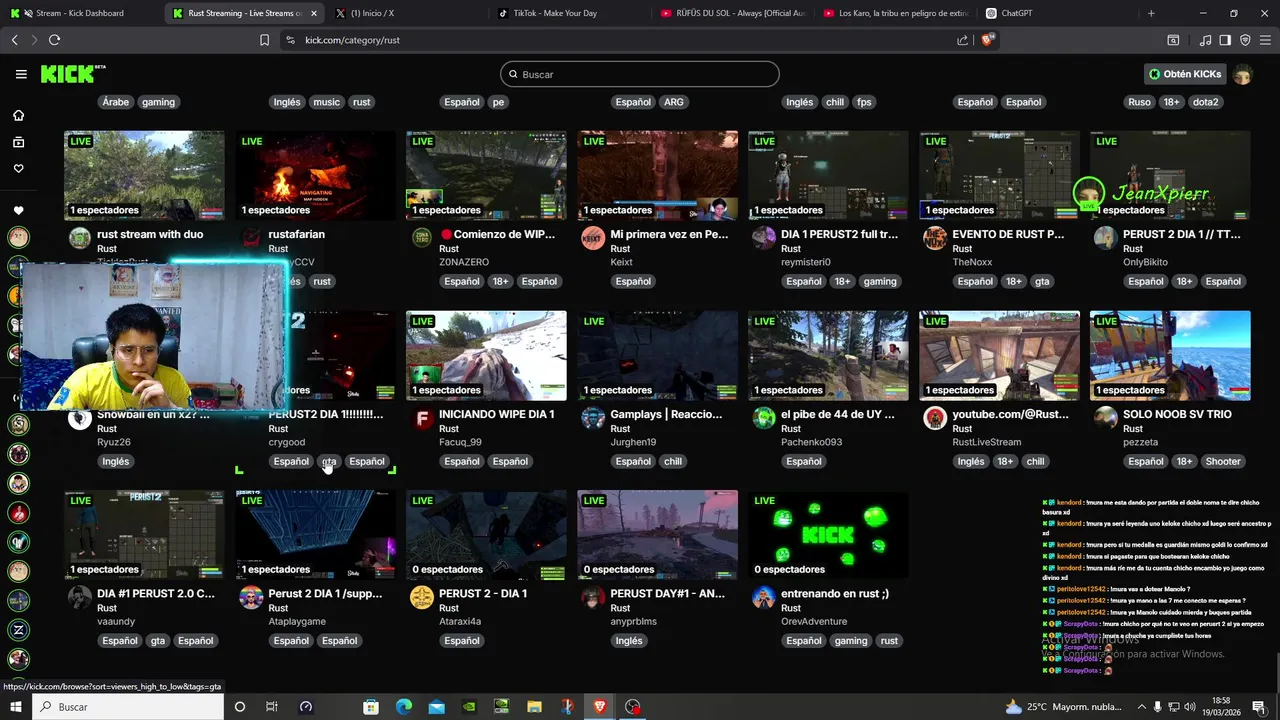
Task: Go to Home in Kick sidebar
Action: 18,115
